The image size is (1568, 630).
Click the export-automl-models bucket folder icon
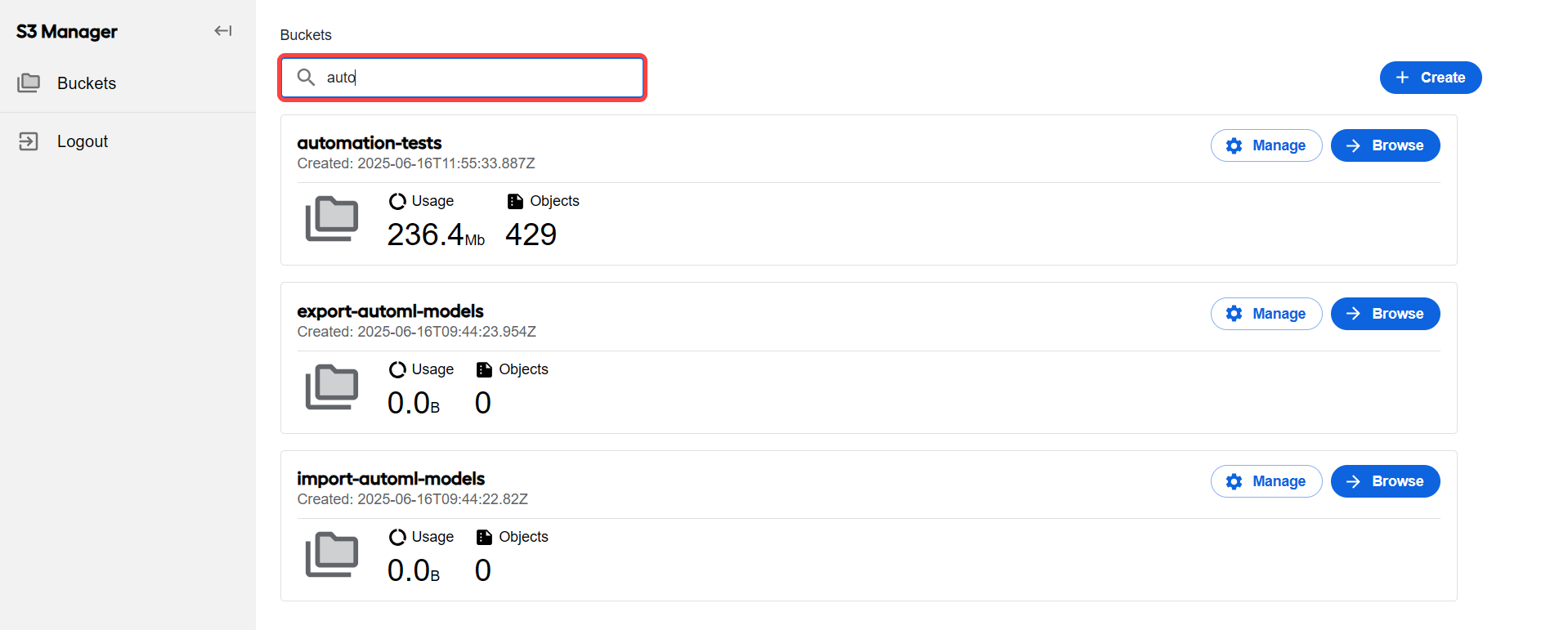point(332,386)
